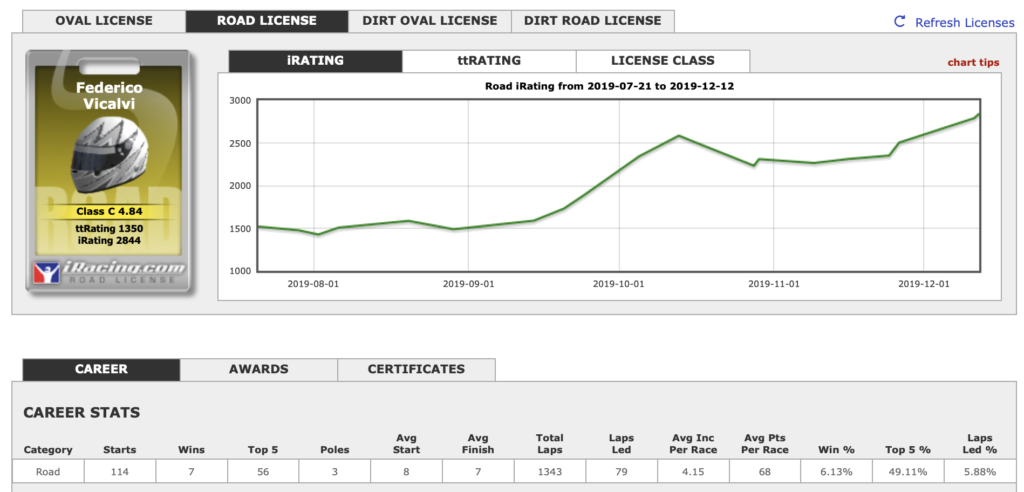Click the Top 5 value 56
This screenshot has width=1024, height=492.
click(x=263, y=472)
